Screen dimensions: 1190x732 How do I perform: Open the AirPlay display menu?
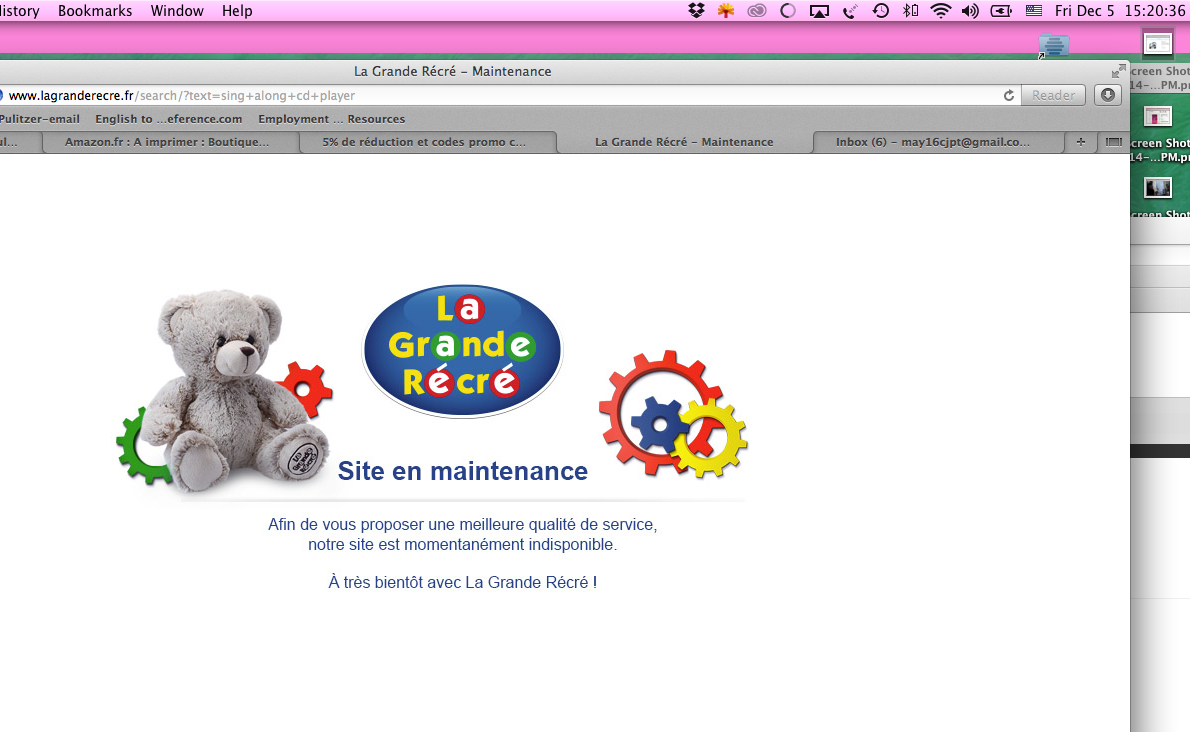(819, 11)
